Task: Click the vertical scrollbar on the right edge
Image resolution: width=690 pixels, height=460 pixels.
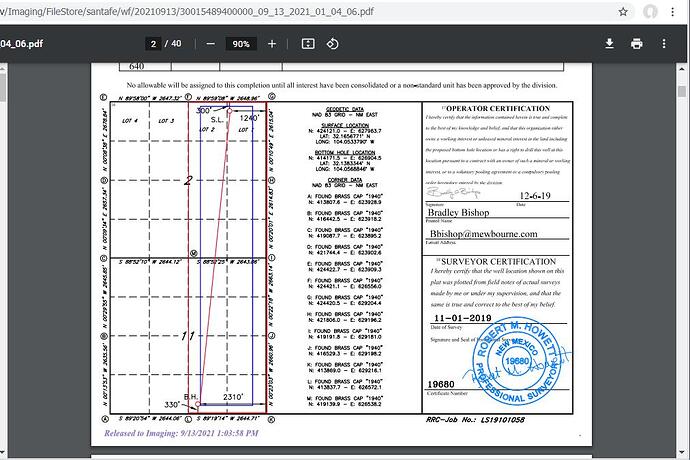Action: coord(685,250)
